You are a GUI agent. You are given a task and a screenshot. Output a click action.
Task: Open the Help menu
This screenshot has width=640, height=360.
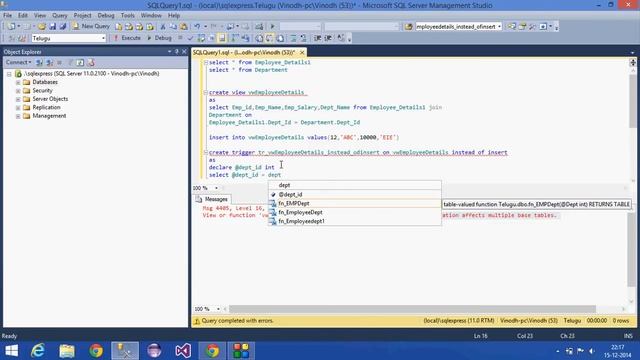174,16
